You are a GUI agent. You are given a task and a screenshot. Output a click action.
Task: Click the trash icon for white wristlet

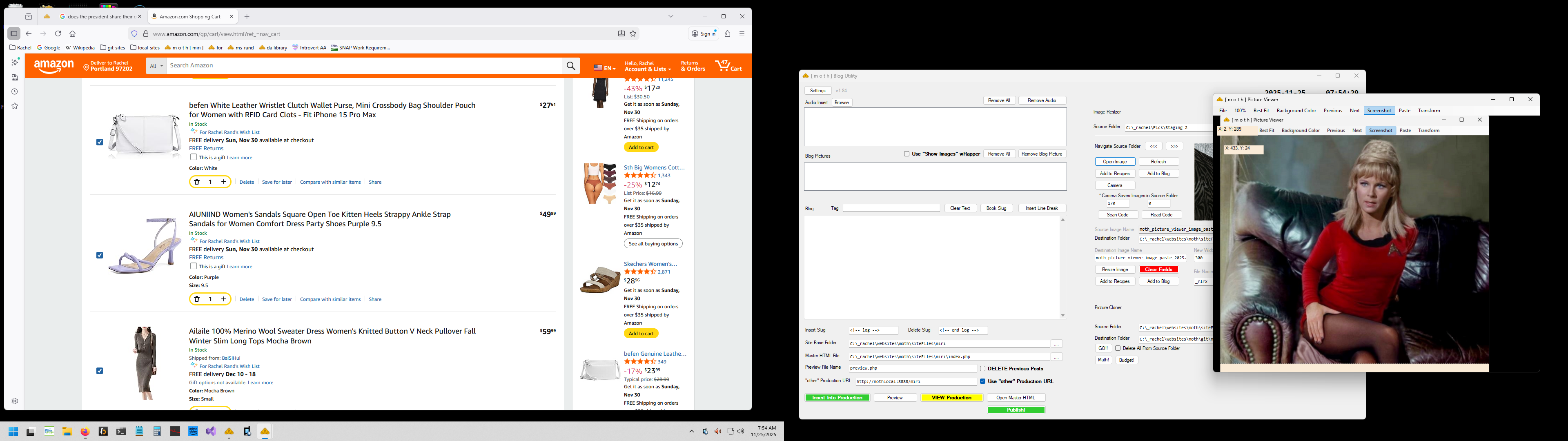pyautogui.click(x=196, y=182)
